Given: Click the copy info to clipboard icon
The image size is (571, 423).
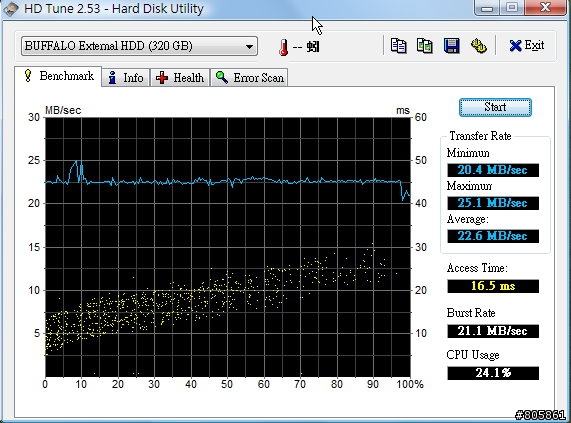Looking at the screenshot, I should [x=398, y=46].
